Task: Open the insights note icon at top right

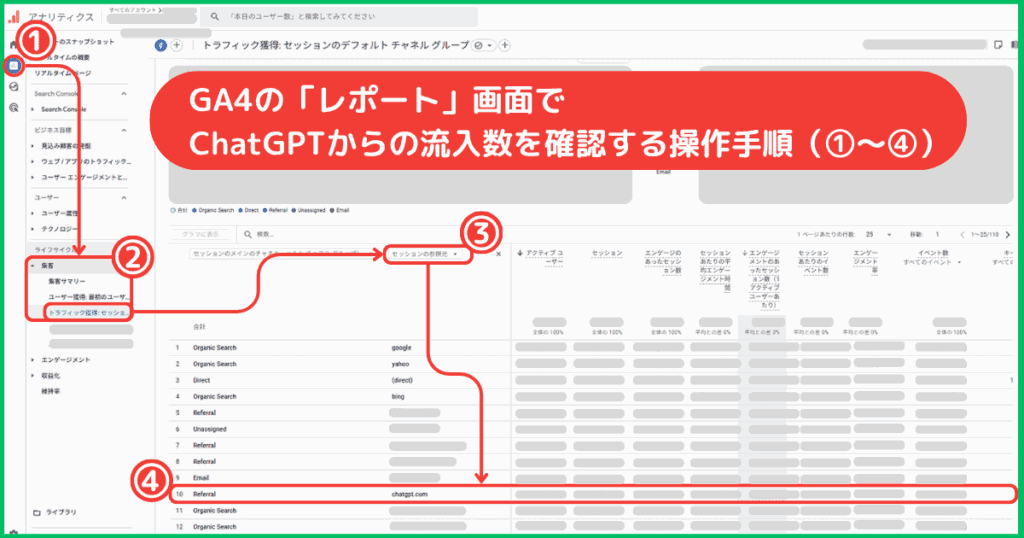Action: 998,45
